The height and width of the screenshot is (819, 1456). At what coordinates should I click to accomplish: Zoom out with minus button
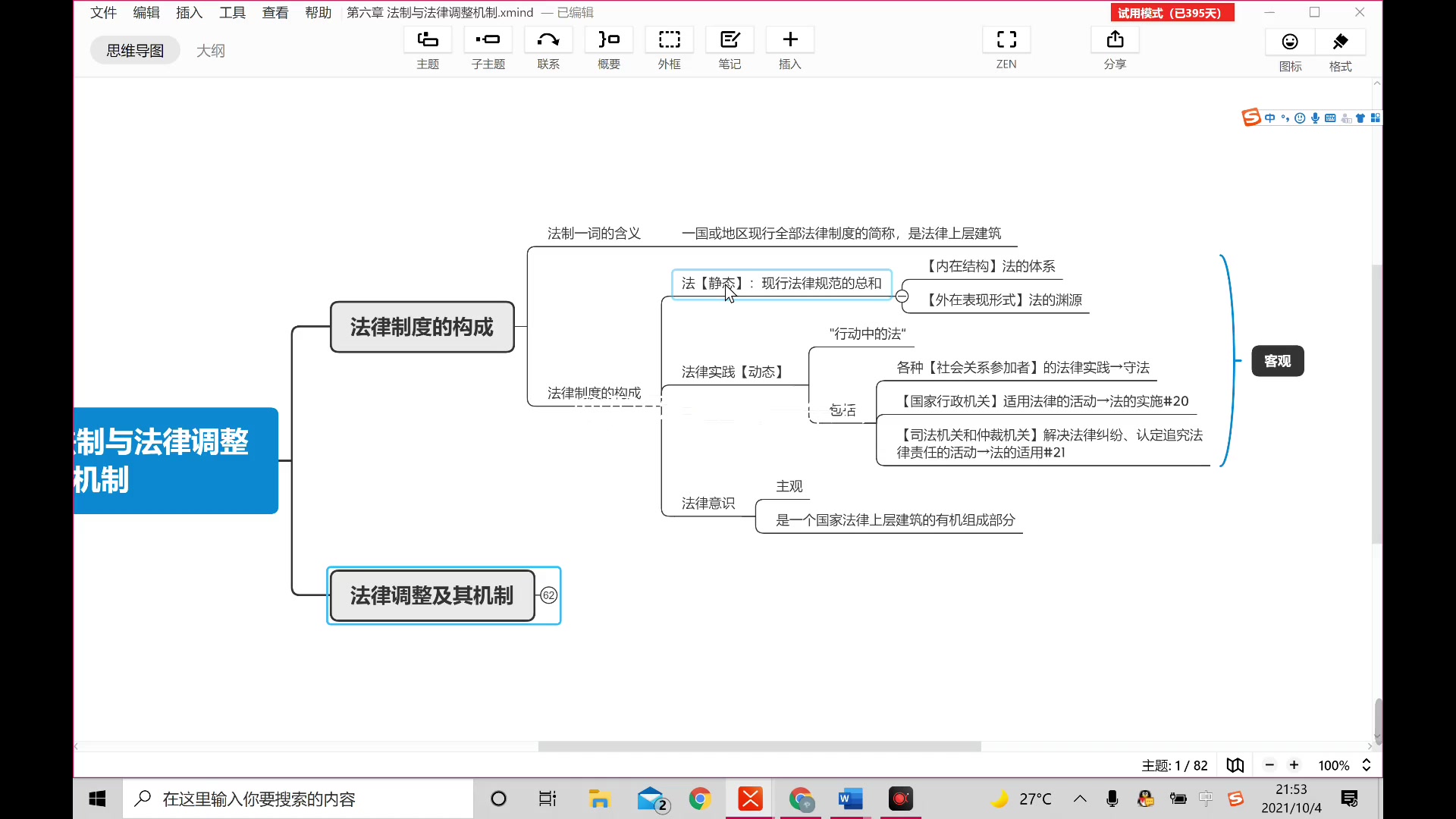click(1269, 765)
